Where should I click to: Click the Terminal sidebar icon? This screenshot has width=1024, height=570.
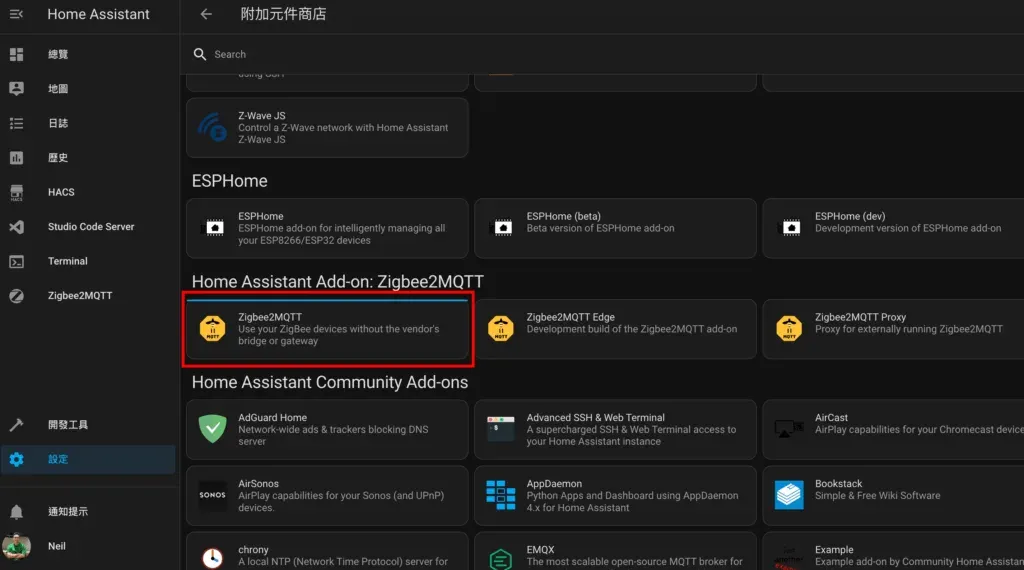[16, 261]
